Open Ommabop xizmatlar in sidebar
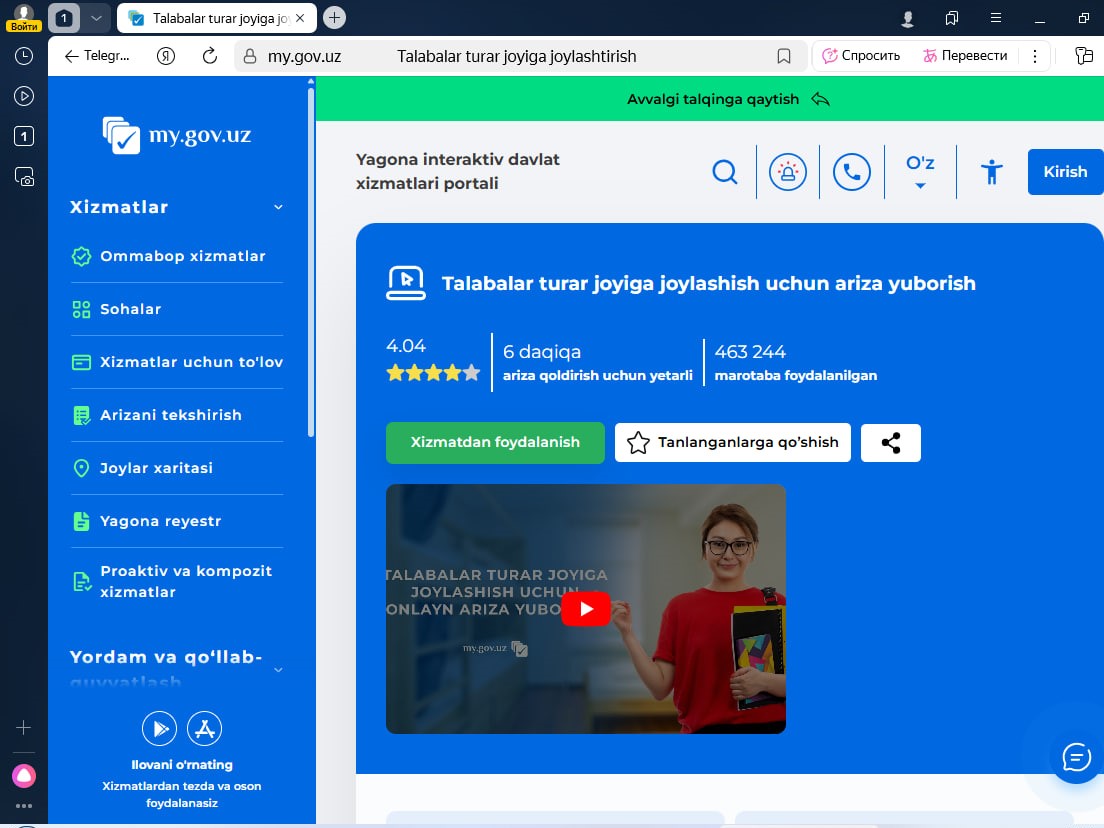Screen dimensions: 1104x828 [182, 256]
